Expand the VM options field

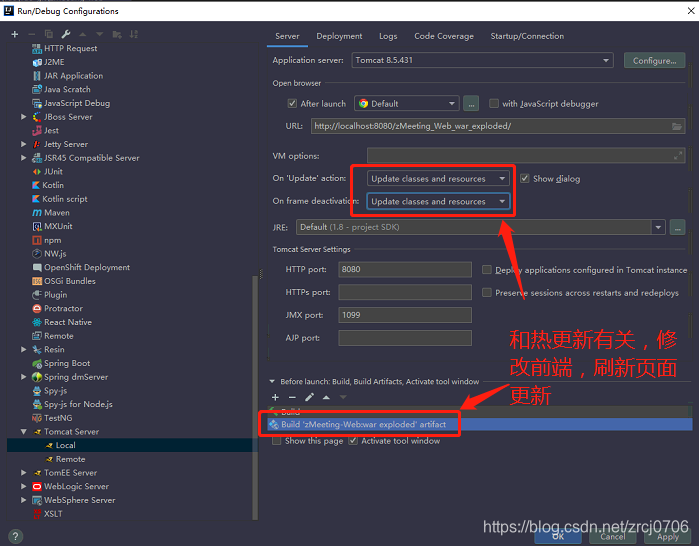[x=678, y=156]
